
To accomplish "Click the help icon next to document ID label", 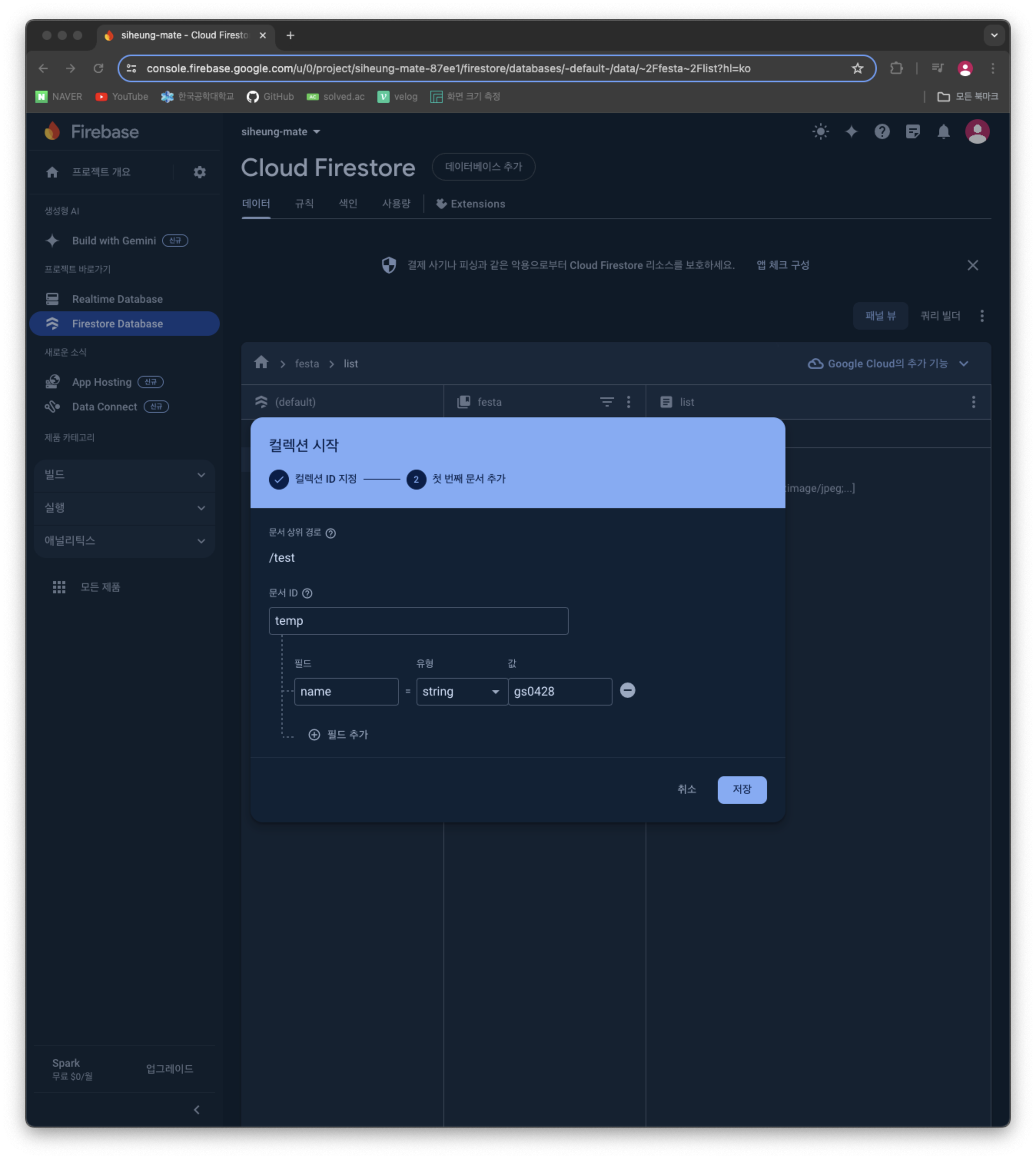I will [307, 593].
